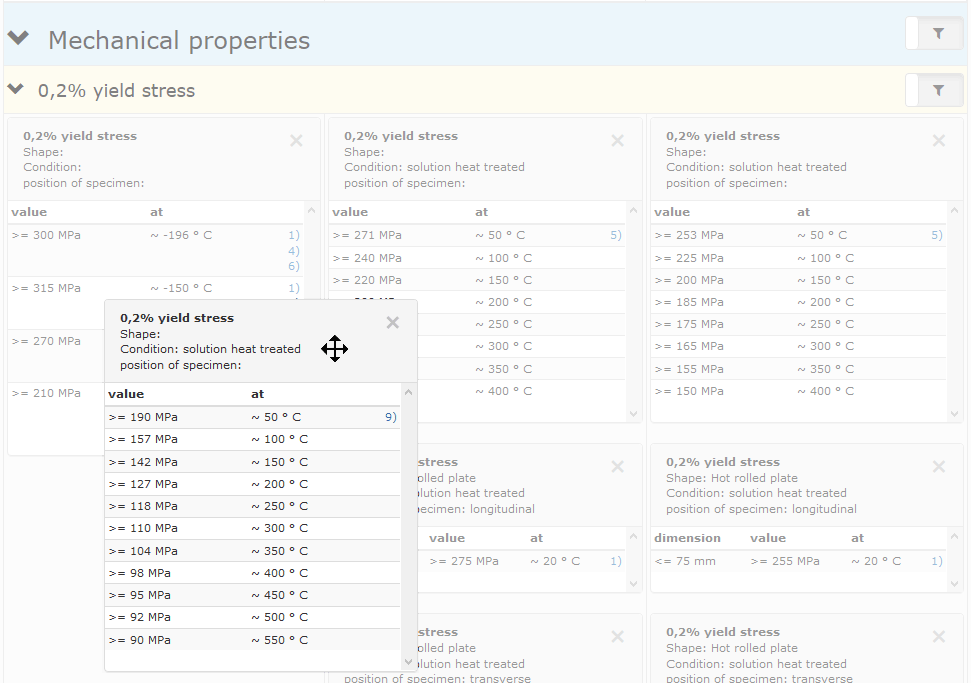971x683 pixels.
Task: Select the '>= 225 MPa' value cell
Action: [x=689, y=258]
